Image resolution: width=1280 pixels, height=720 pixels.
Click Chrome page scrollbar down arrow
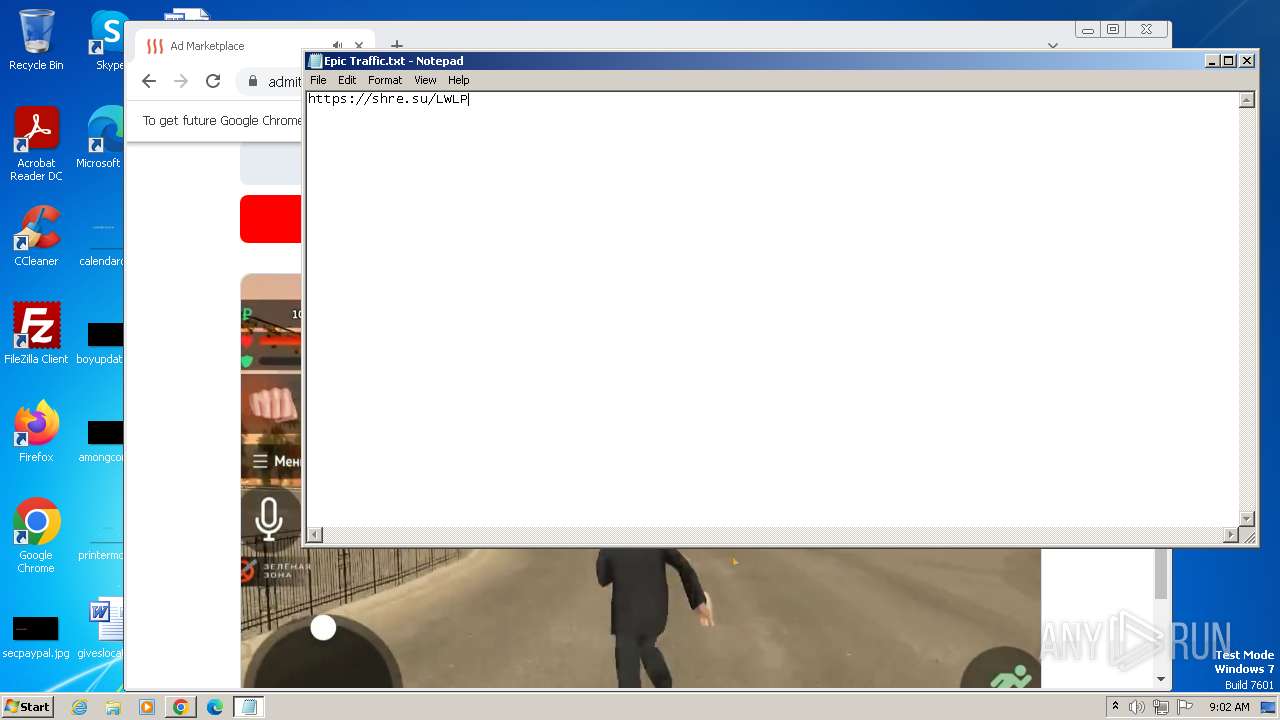(1161, 679)
